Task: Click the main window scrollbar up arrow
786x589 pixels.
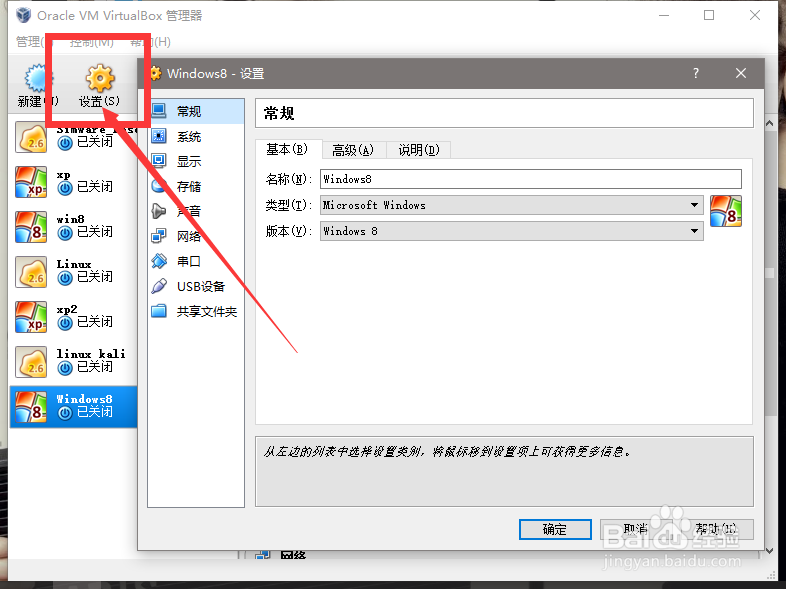Action: 770,123
